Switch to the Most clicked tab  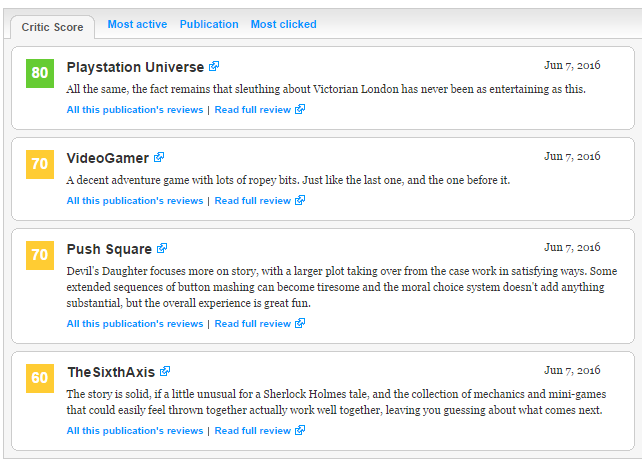point(283,24)
